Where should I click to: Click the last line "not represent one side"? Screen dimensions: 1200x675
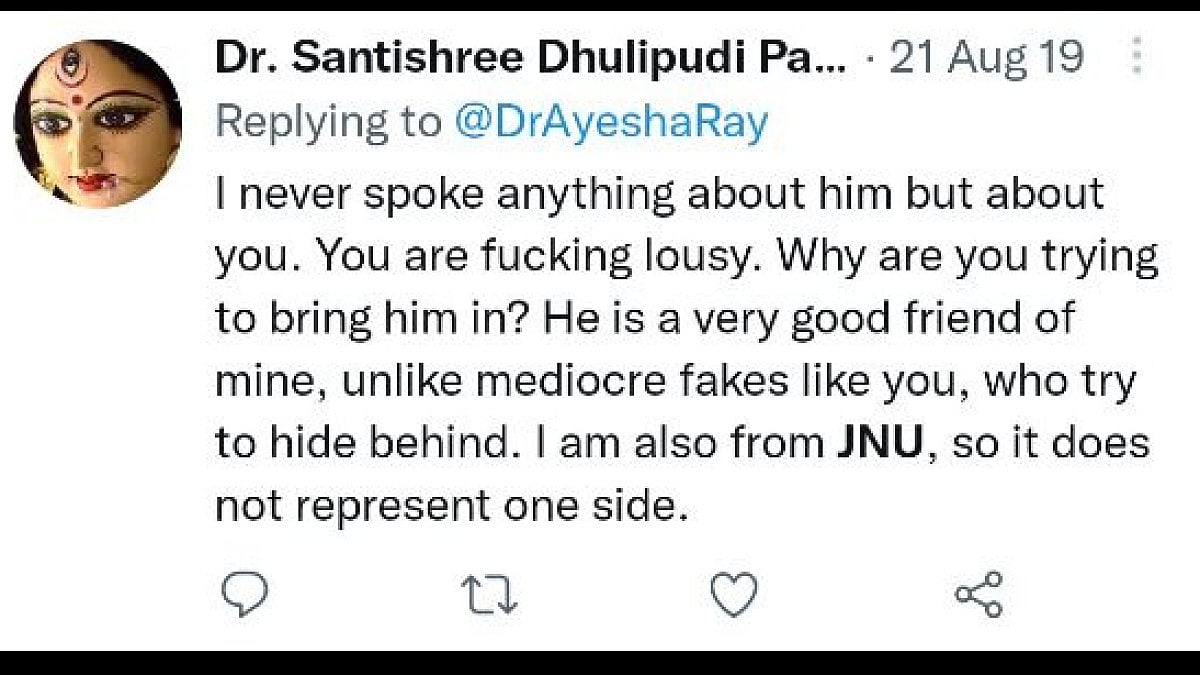pos(452,506)
